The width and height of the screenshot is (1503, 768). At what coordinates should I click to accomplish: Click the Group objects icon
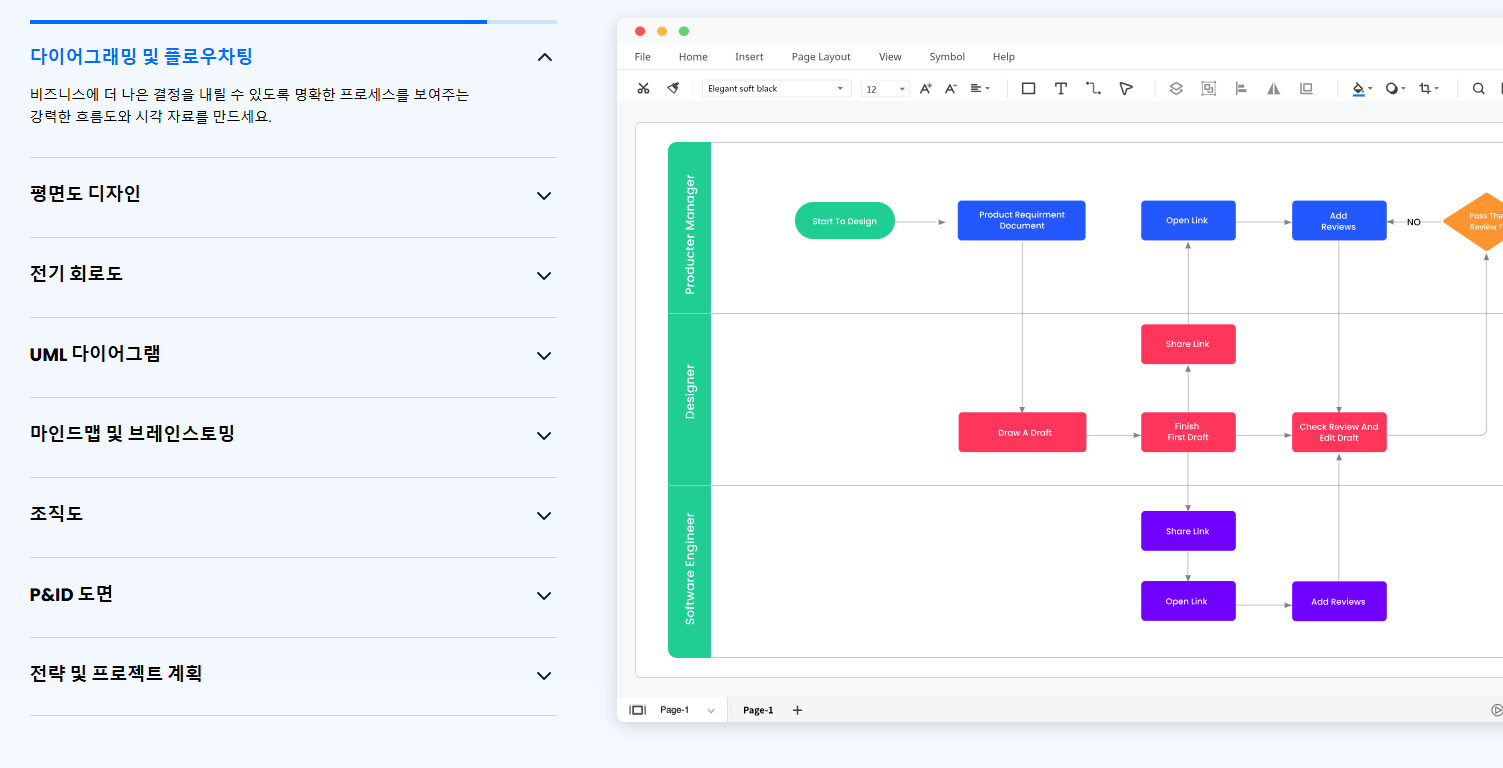(1208, 88)
